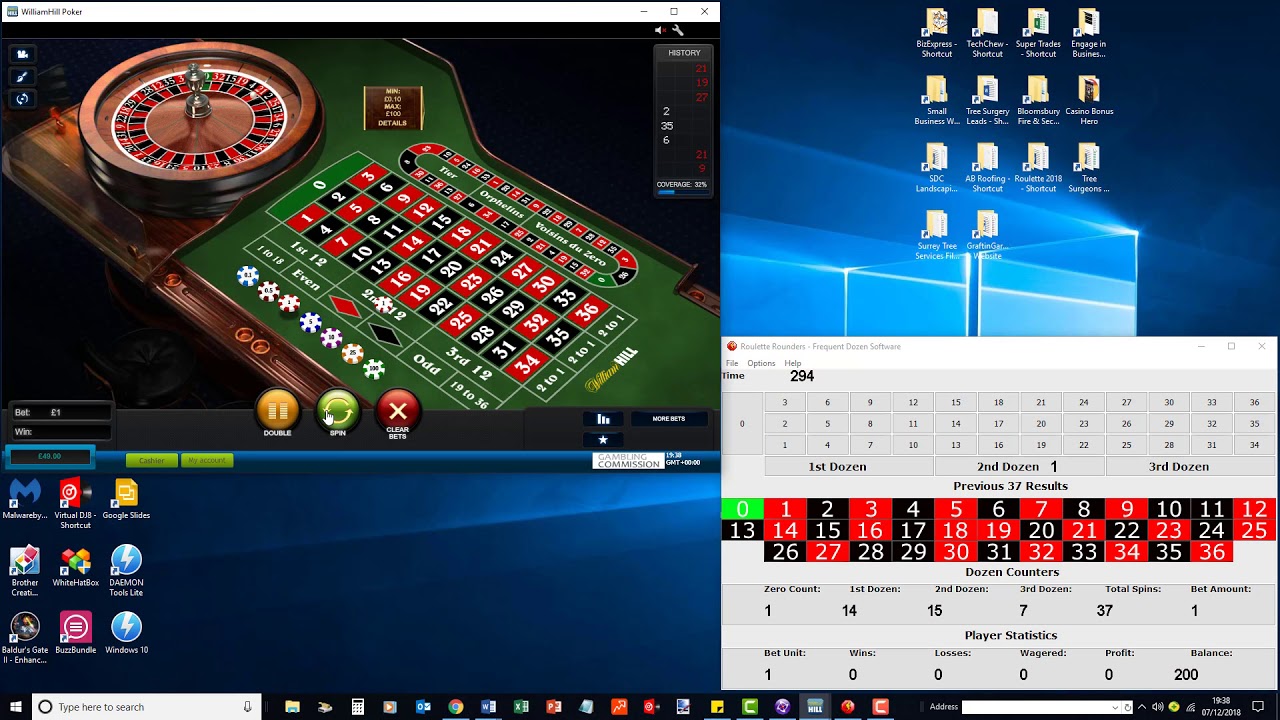Select the red 1 chip by the Even bet

pyautogui.click(x=289, y=303)
